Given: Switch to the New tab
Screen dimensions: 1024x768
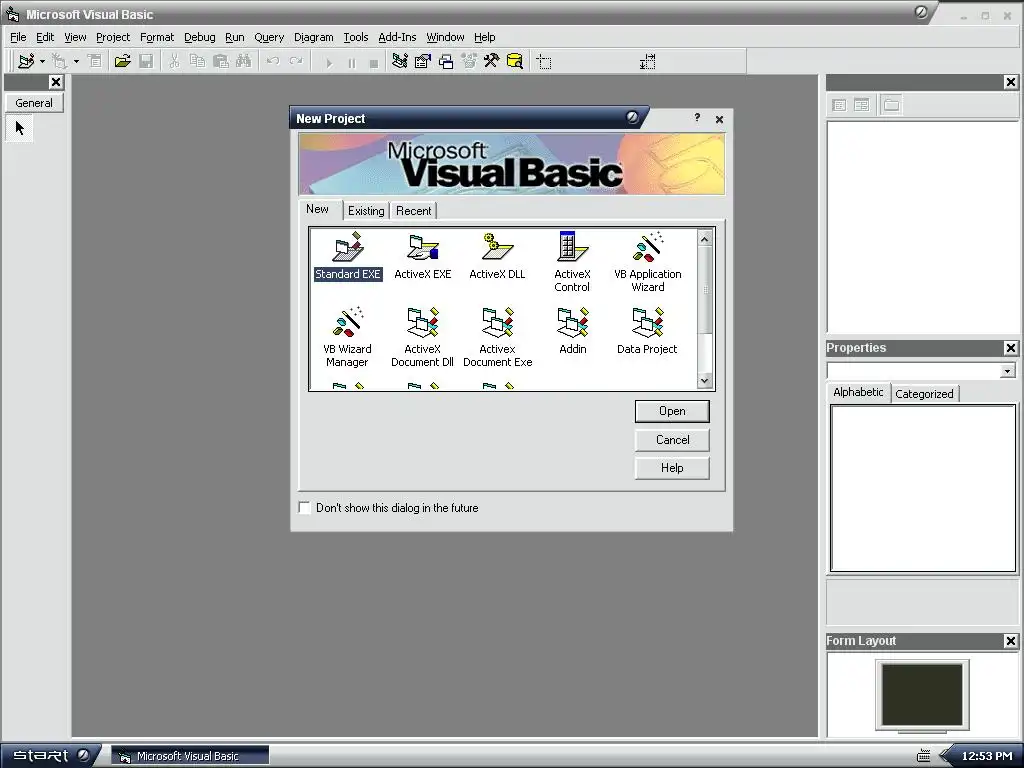Looking at the screenshot, I should (x=318, y=209).
